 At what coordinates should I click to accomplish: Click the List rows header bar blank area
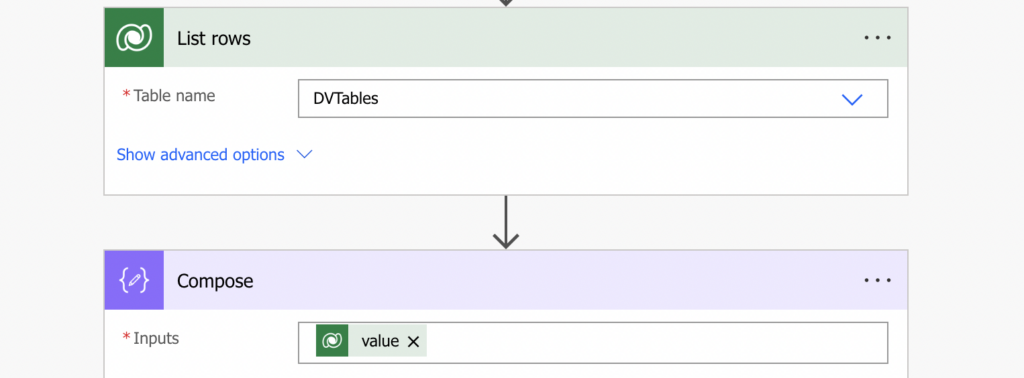click(x=555, y=38)
